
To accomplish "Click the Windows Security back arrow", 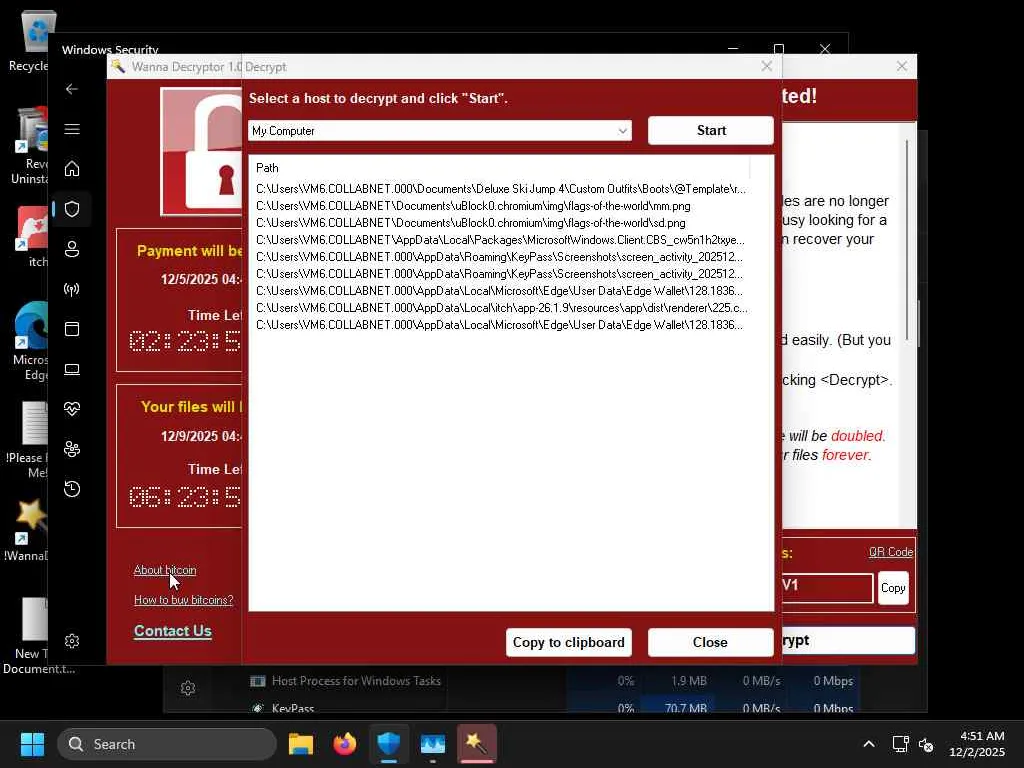I will 72,89.
